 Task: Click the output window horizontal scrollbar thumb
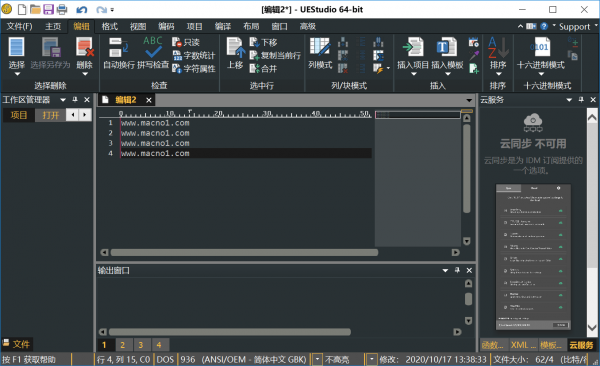coord(230,332)
